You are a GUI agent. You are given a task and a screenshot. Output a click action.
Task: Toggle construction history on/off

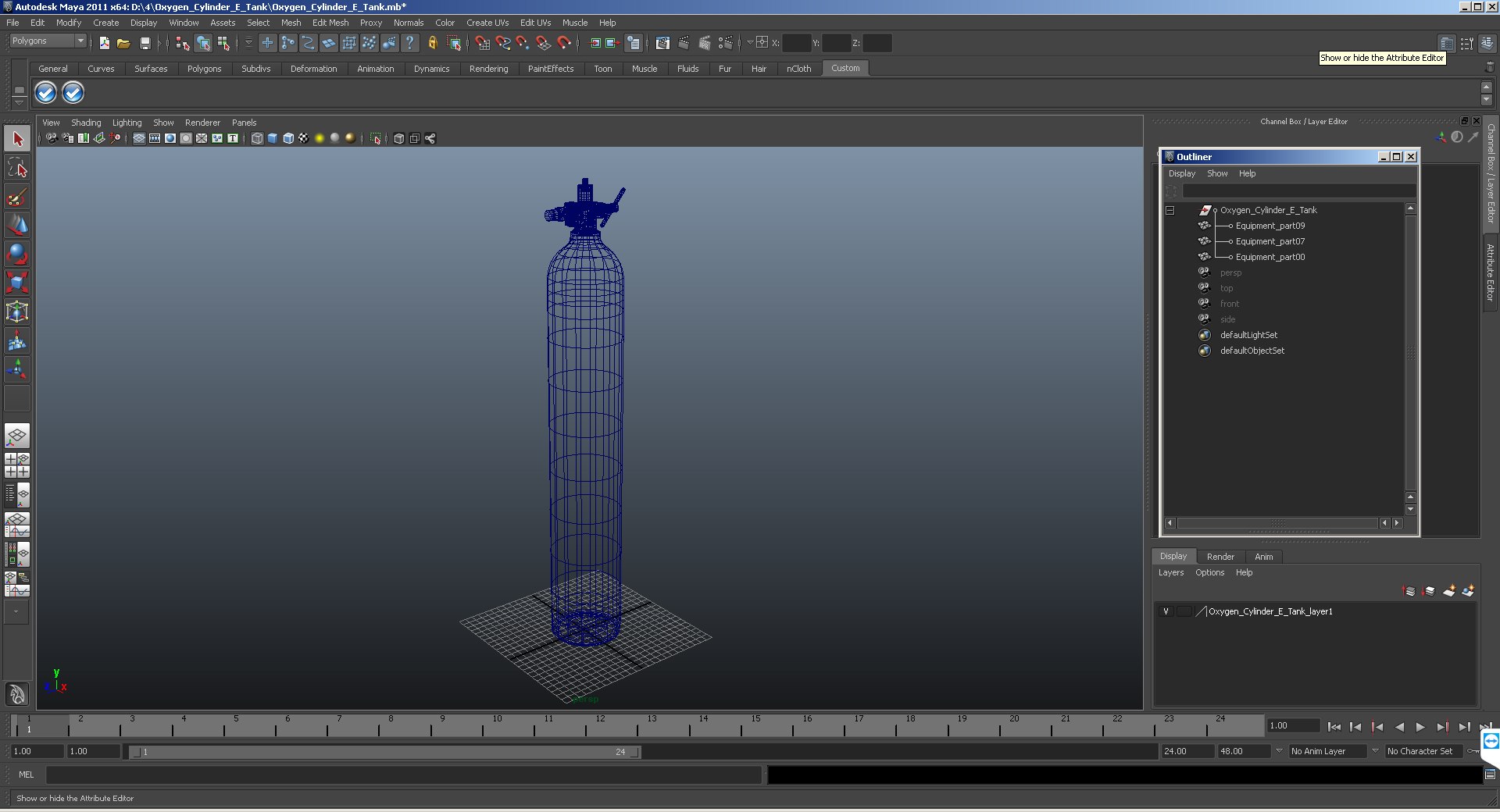click(x=634, y=43)
